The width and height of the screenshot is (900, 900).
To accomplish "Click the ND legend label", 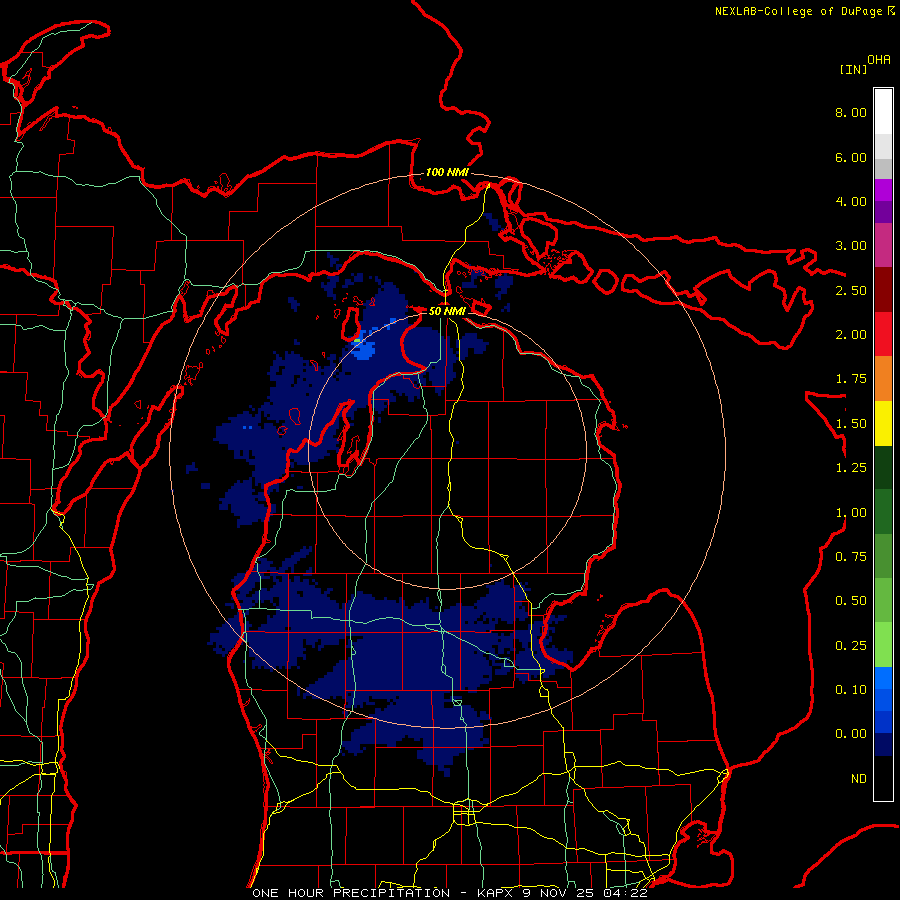I will click(x=859, y=779).
